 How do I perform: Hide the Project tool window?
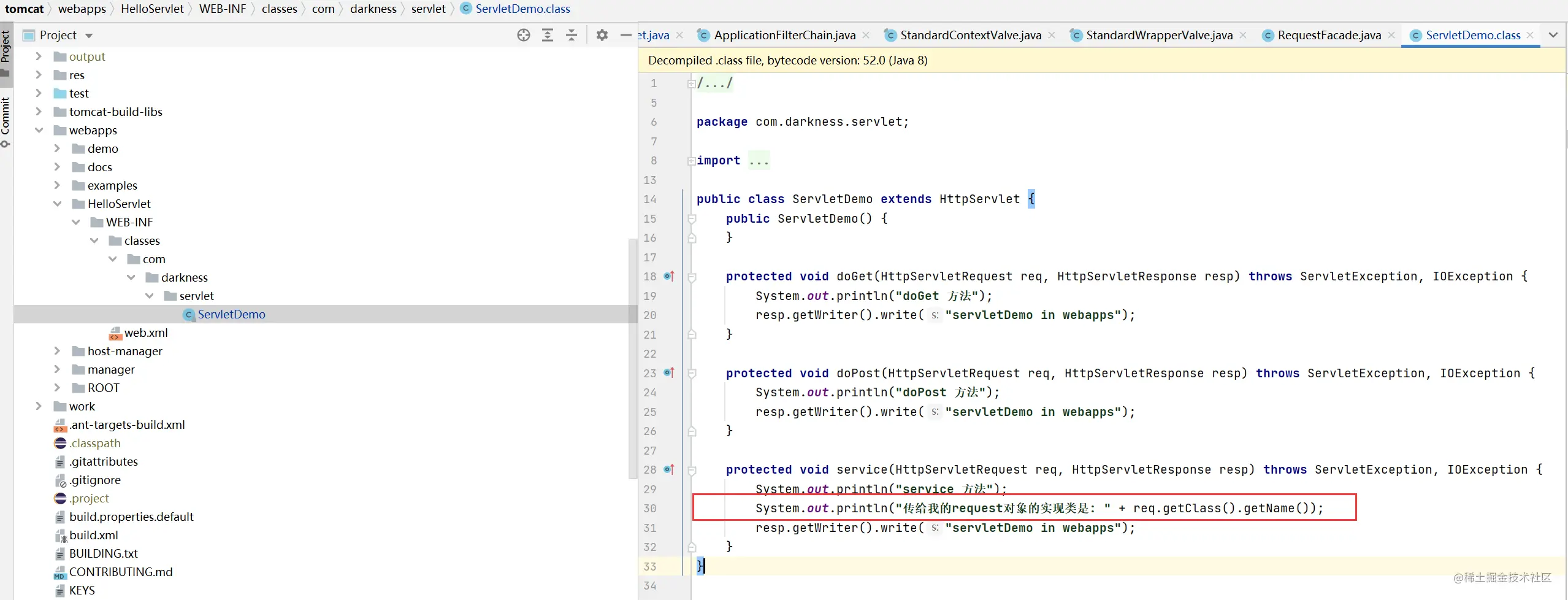tap(625, 35)
